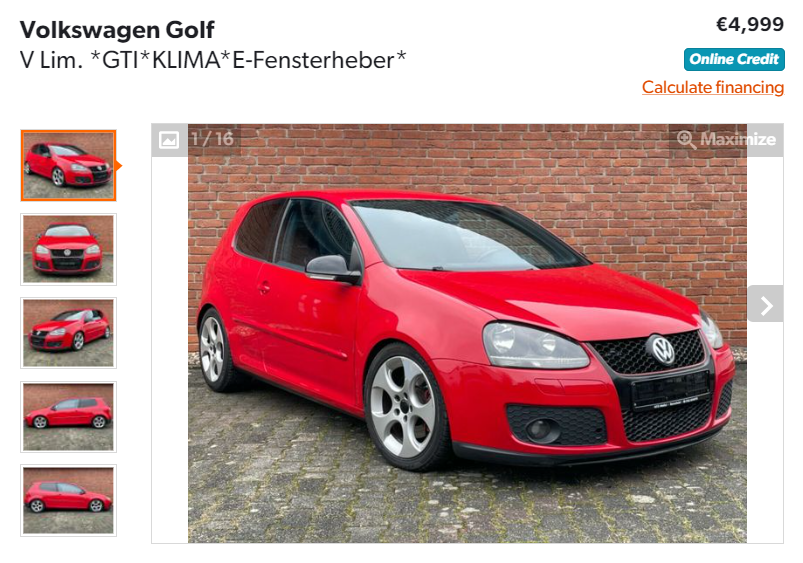Select the first thumbnail with orange border
The image size is (803, 563).
68,165
